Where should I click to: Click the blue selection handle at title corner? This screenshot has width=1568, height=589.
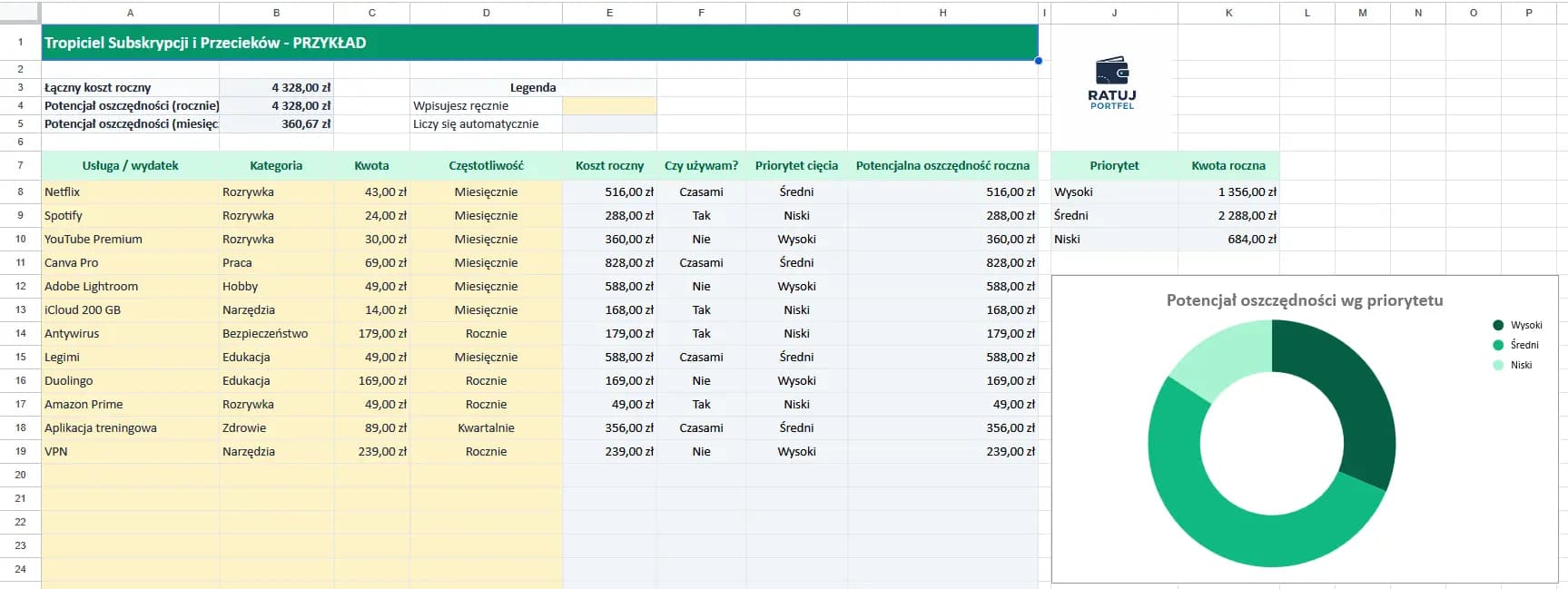point(1038,61)
